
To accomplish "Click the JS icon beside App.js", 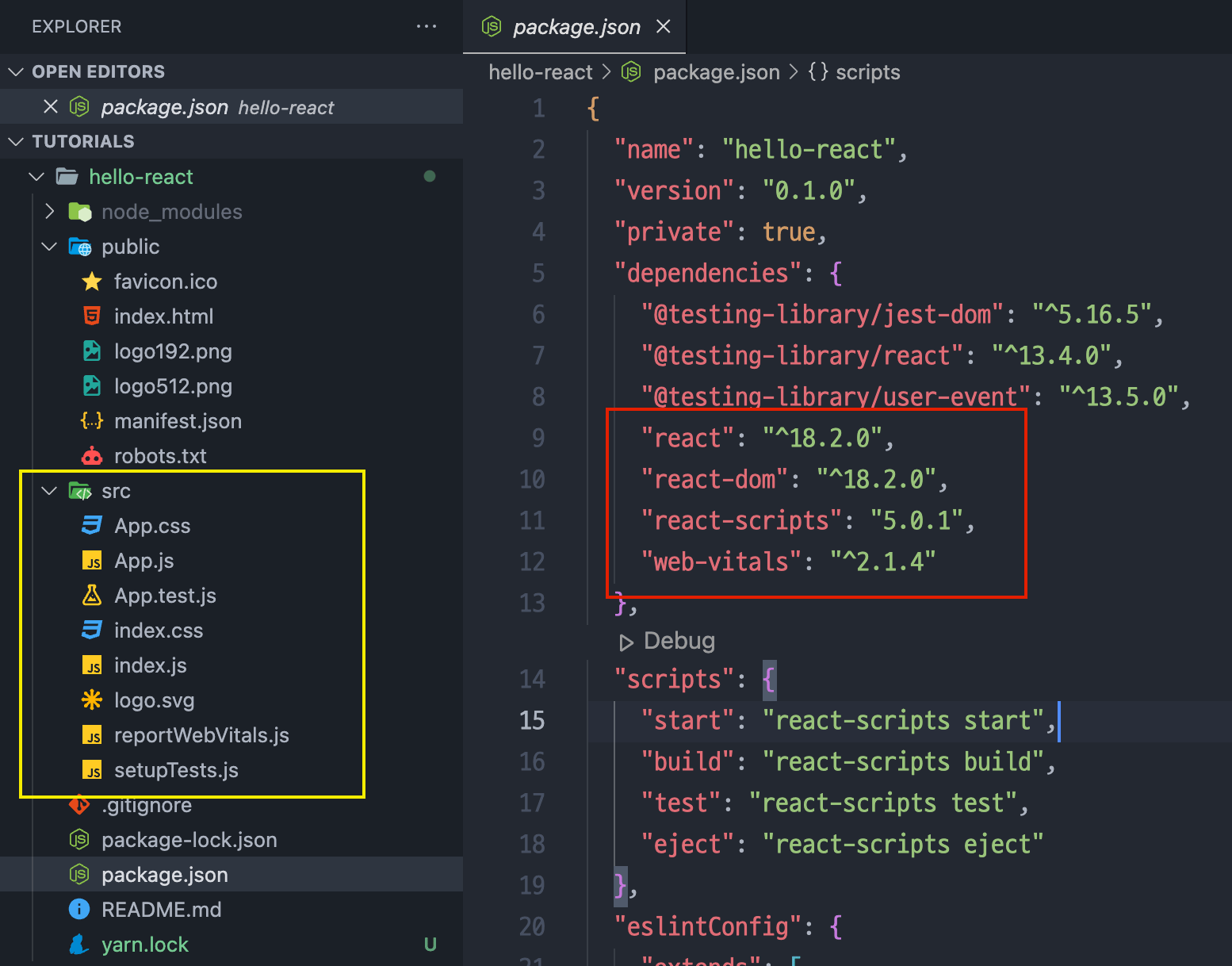I will (92, 561).
